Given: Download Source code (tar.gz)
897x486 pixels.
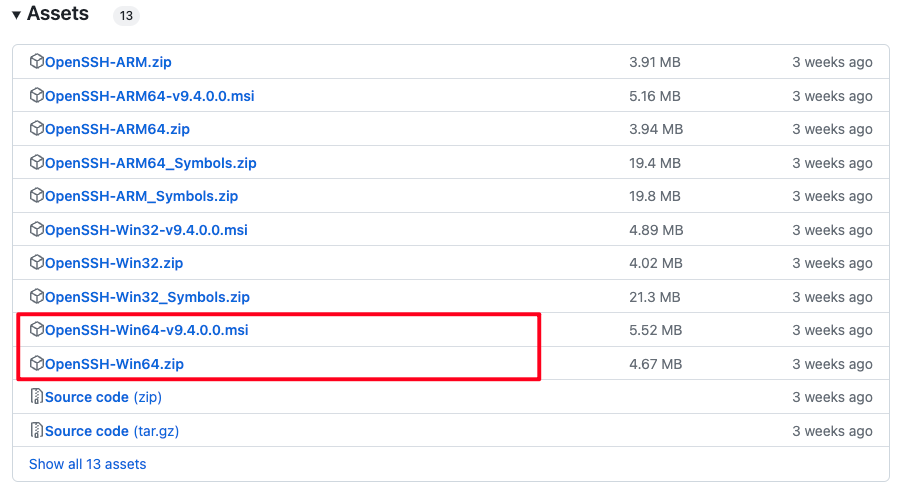Looking at the screenshot, I should point(112,431).
